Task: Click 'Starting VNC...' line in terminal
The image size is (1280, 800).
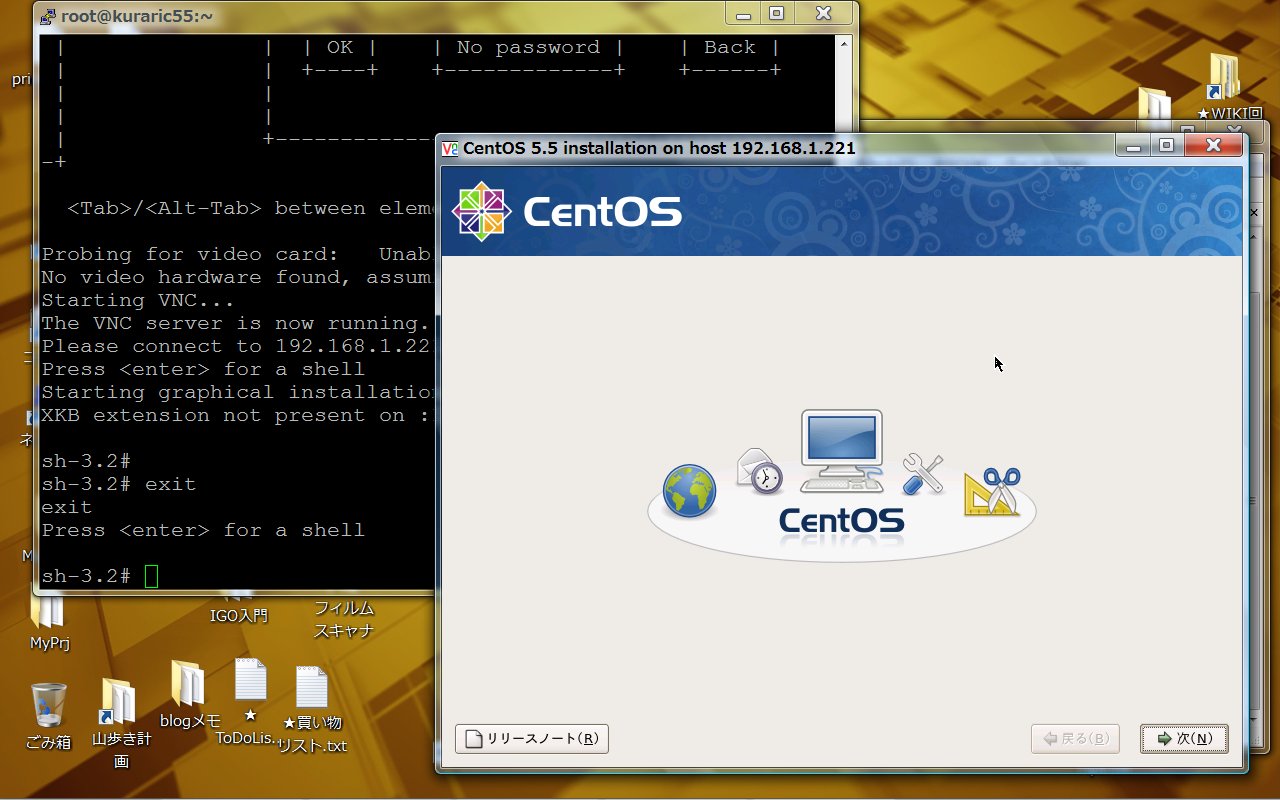Action: point(138,300)
